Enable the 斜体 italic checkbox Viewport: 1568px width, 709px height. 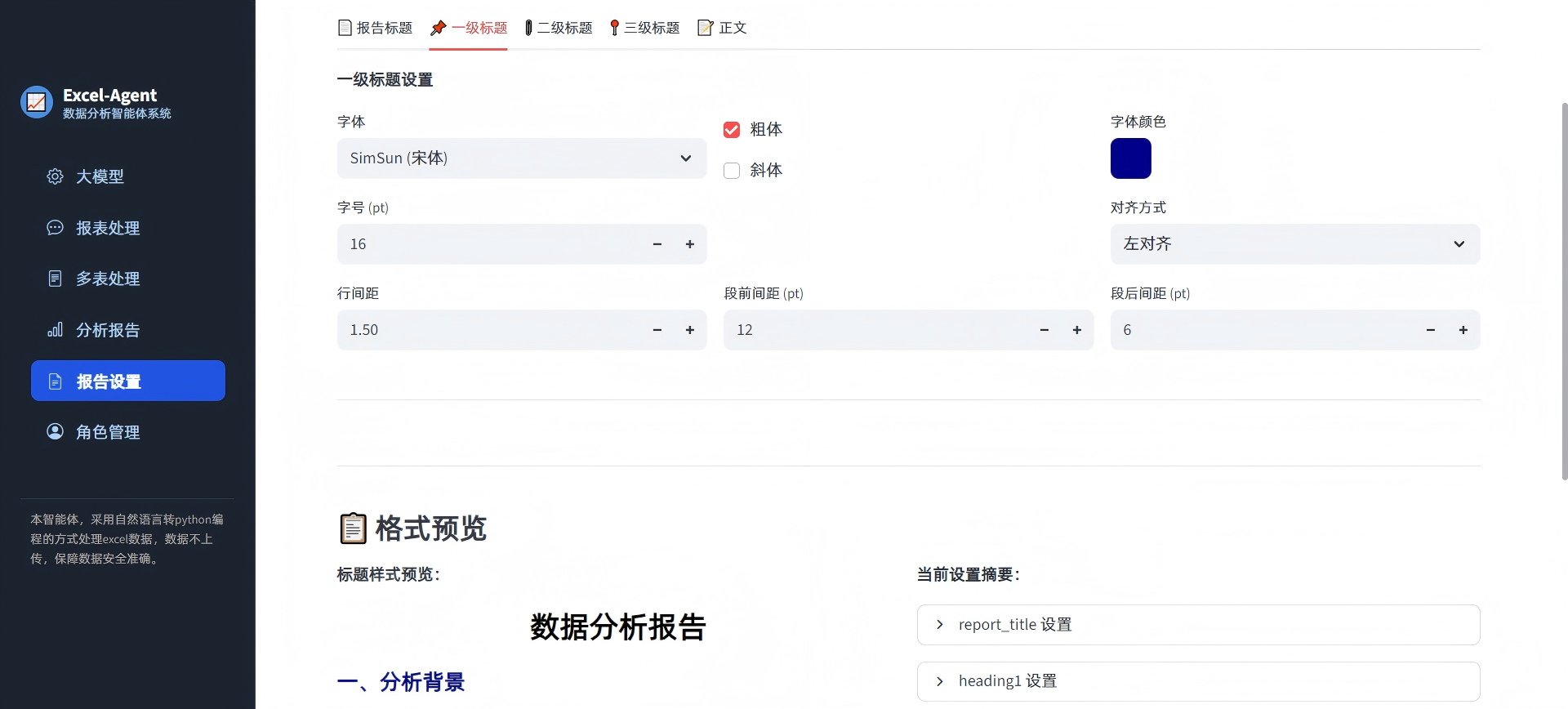click(732, 171)
